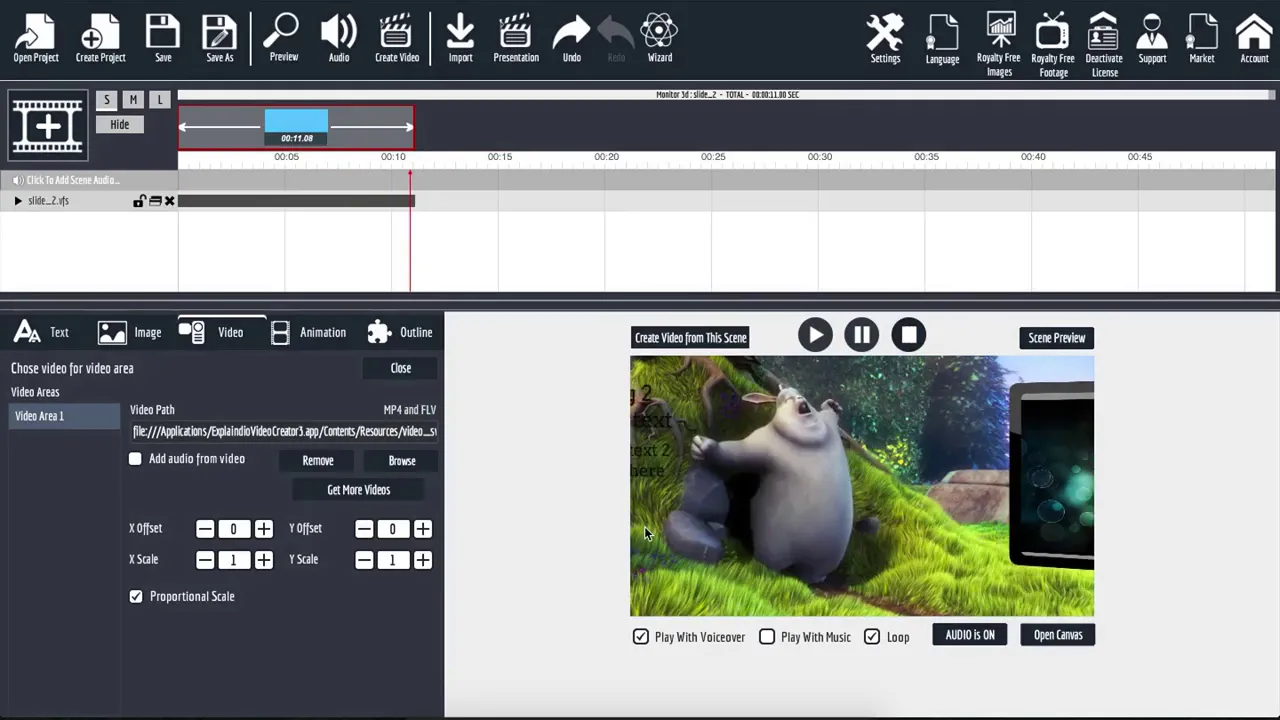Browse for a video file
This screenshot has height=720, width=1280.
coord(402,461)
